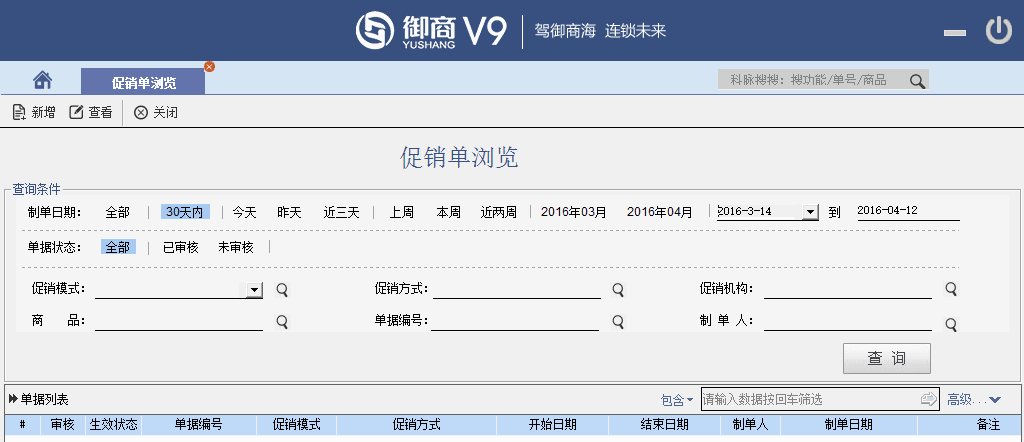Screen dimensions: 1024x442
Task: Select the 上周 date filter
Action: click(x=402, y=212)
